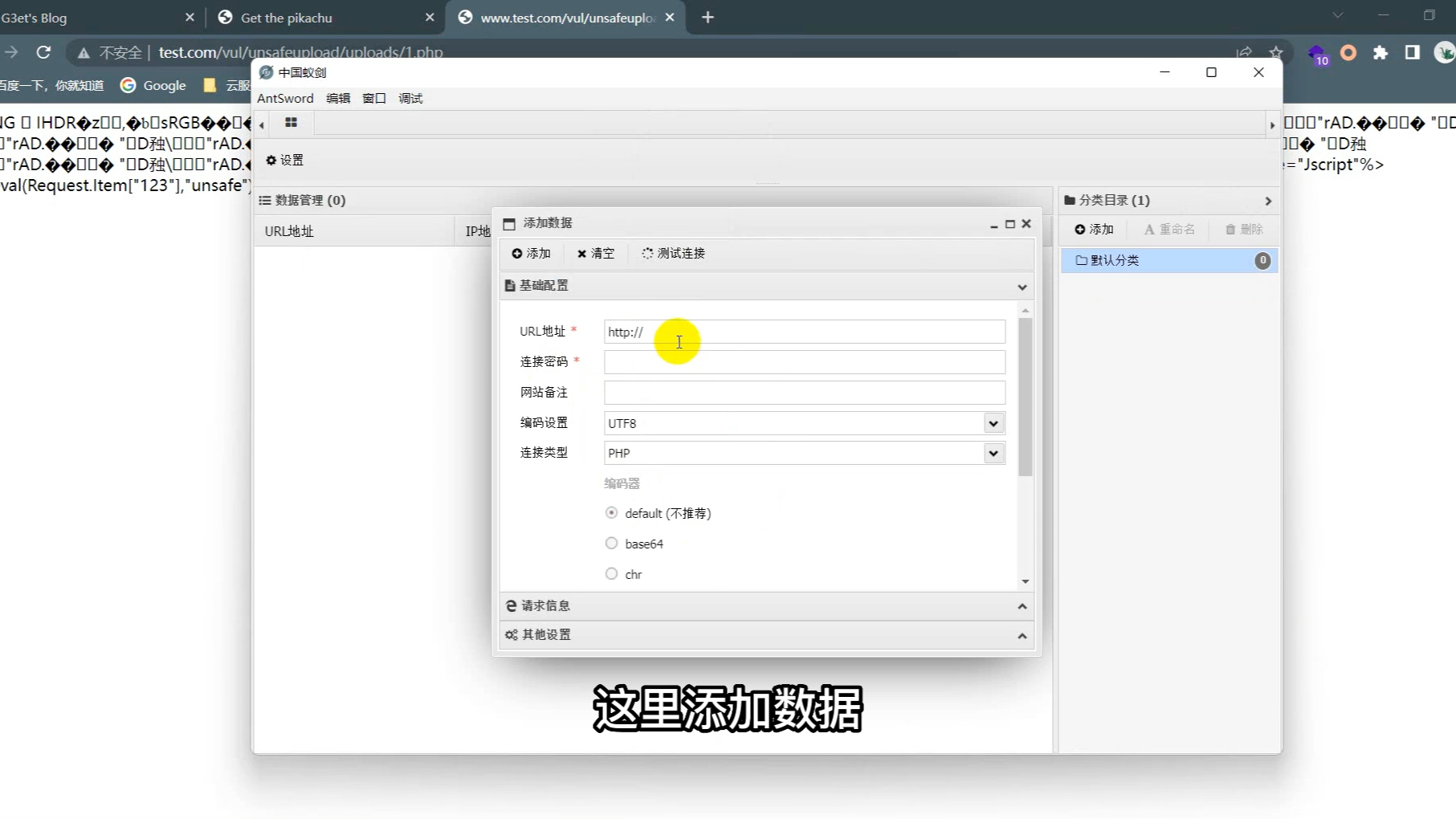
Task: Bookmark this page with star icon
Action: click(x=1276, y=52)
